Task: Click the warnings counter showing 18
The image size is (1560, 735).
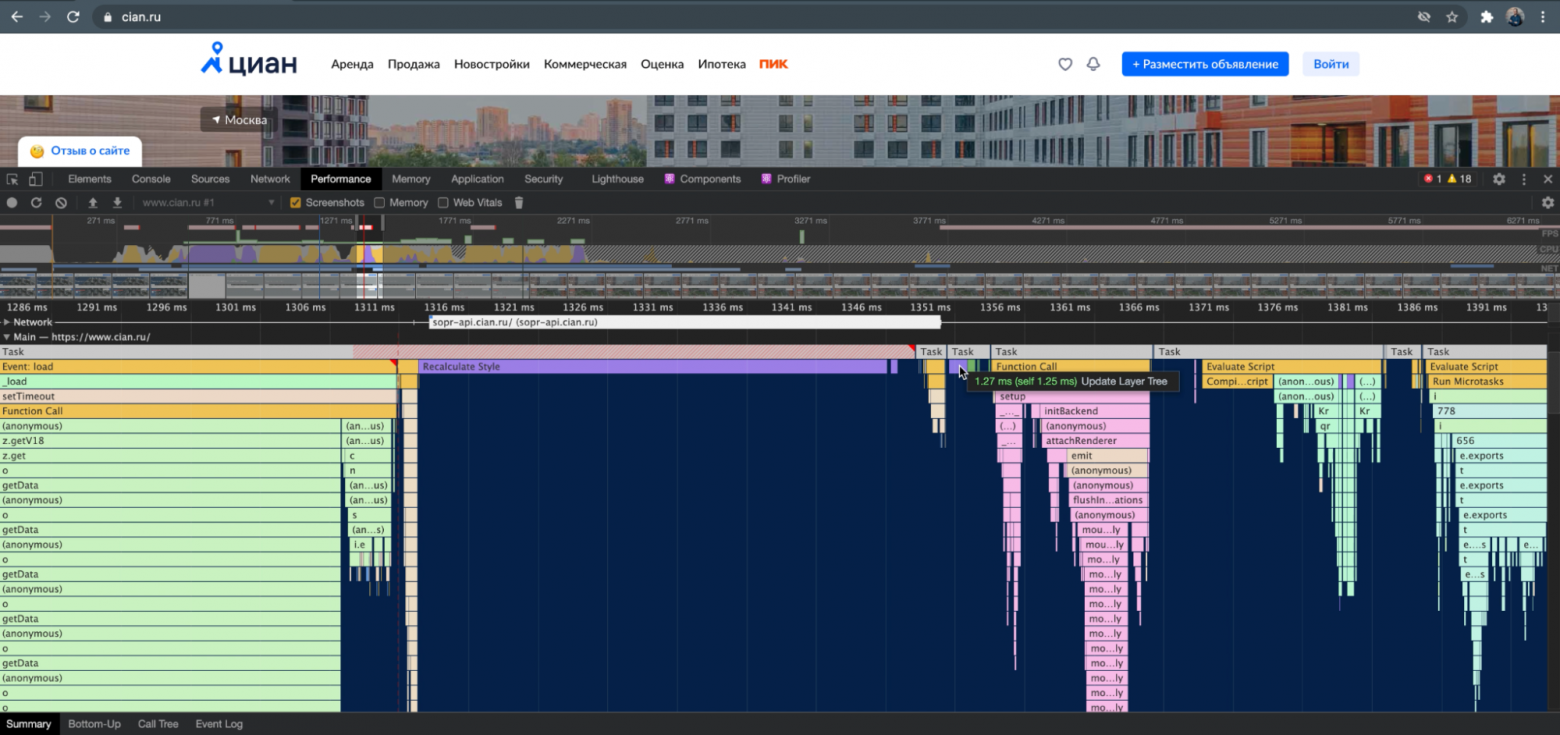Action: pos(1459,178)
